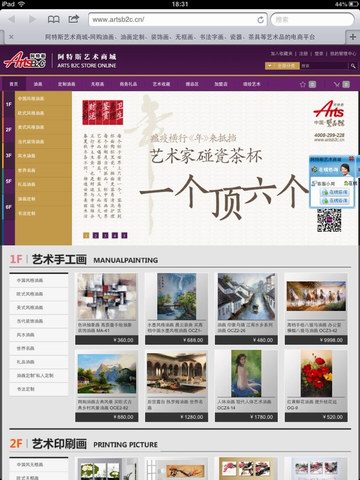
Task: Select banner slide indicator 3
Action: [x=105, y=235]
